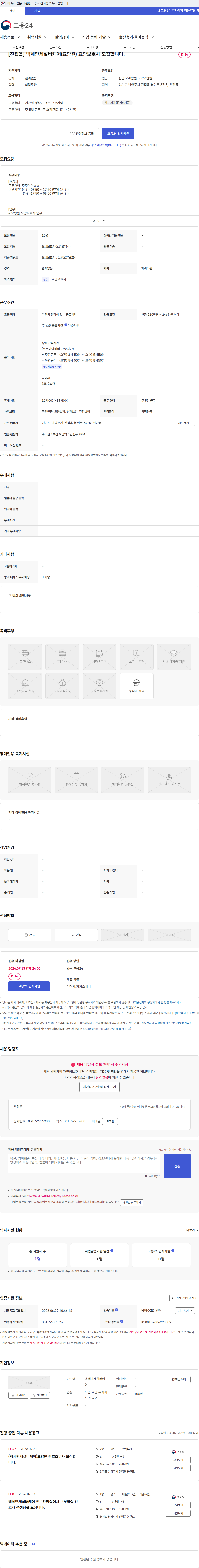Open the 취업지원 menu
The image size is (199, 1568).
[37, 37]
